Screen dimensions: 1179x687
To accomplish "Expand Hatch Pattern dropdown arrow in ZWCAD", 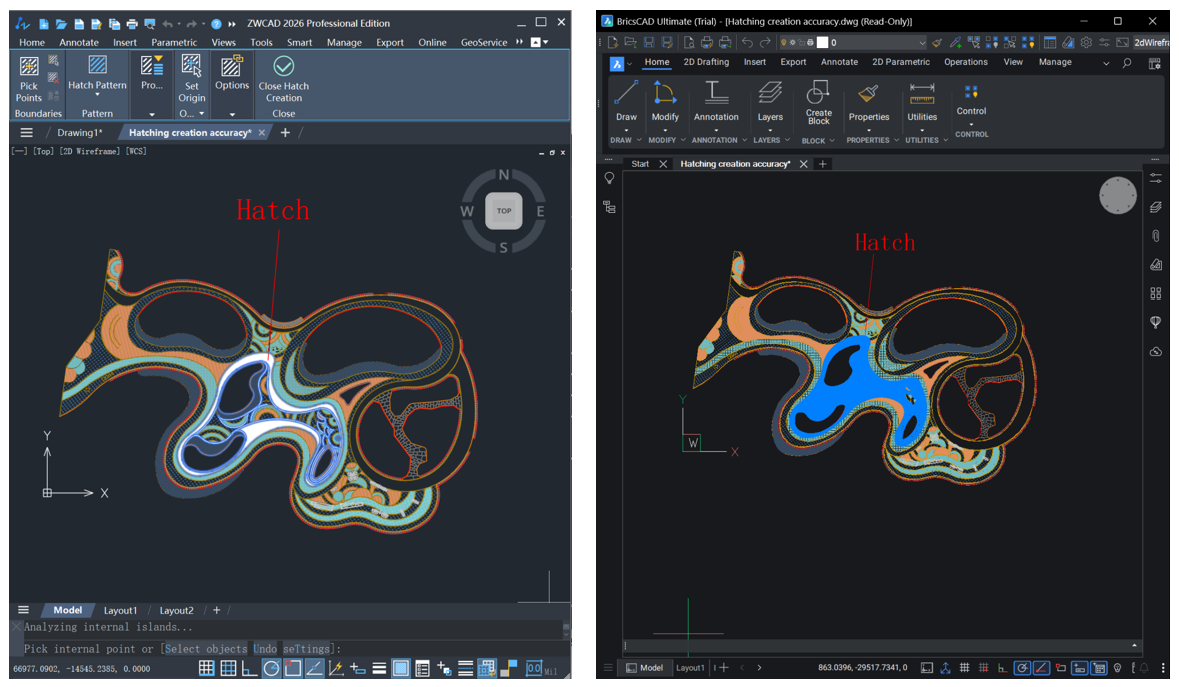I will [x=97, y=95].
